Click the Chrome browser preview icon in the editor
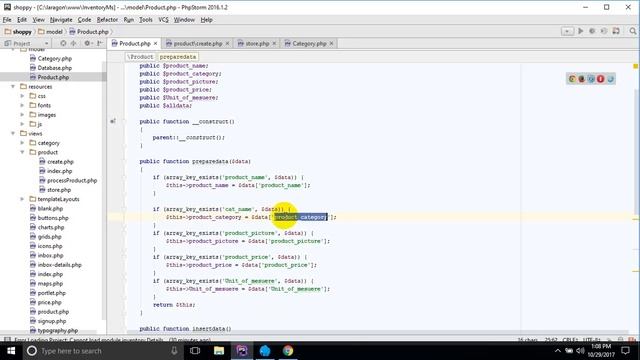 point(572,79)
